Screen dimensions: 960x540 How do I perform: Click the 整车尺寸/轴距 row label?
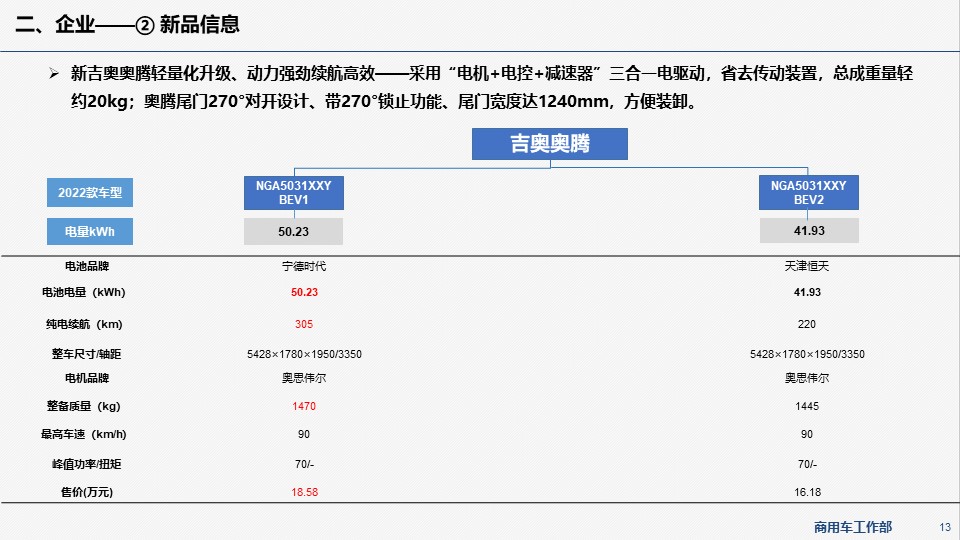tap(86, 354)
